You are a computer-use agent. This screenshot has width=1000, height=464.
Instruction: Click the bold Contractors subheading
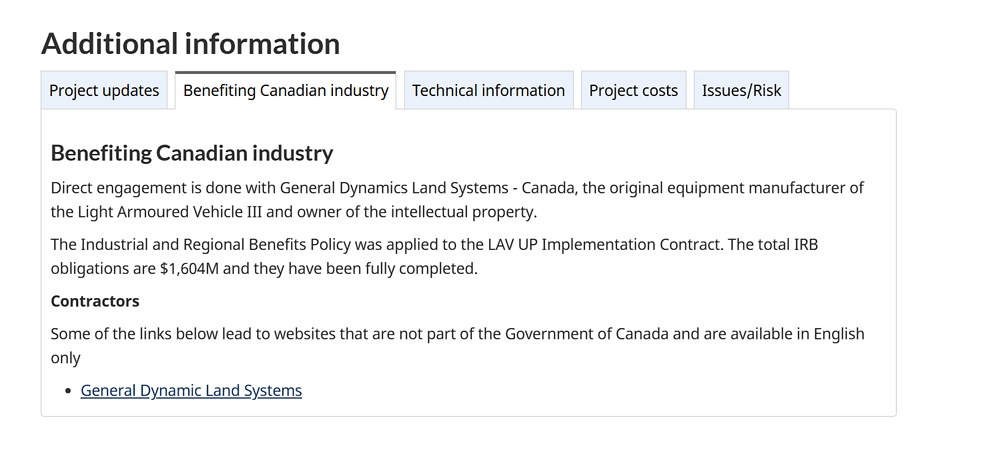(95, 301)
